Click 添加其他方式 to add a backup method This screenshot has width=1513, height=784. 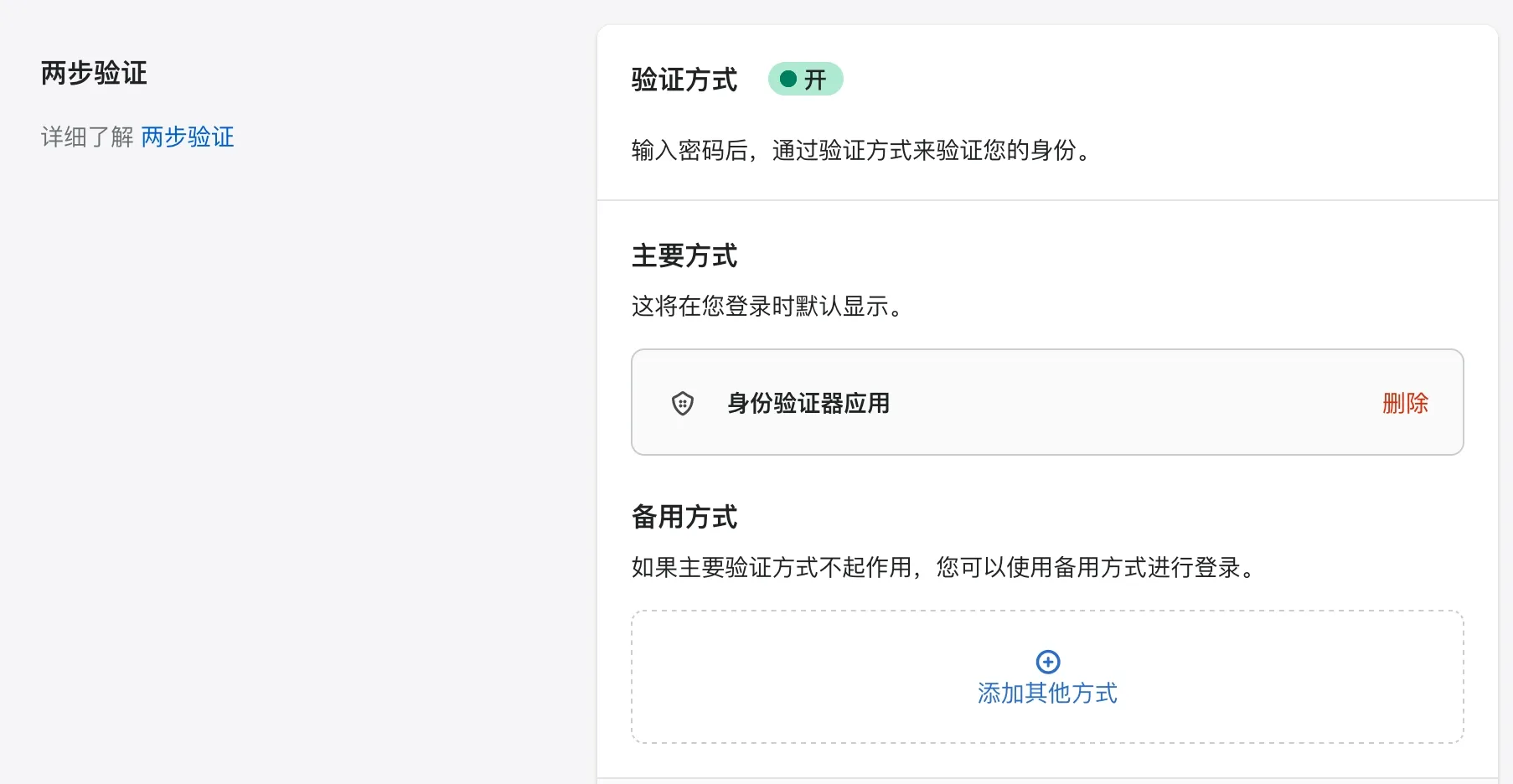pos(1047,693)
